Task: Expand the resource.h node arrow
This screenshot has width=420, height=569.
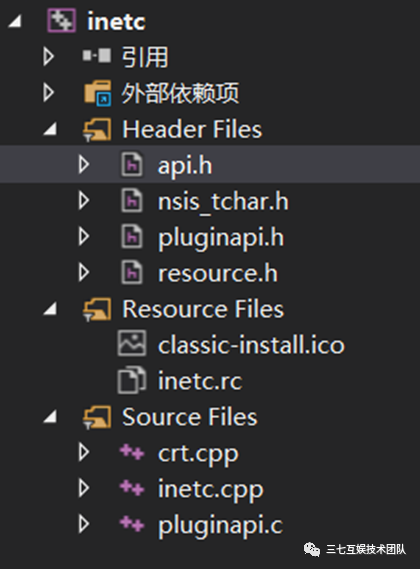Action: click(x=84, y=272)
